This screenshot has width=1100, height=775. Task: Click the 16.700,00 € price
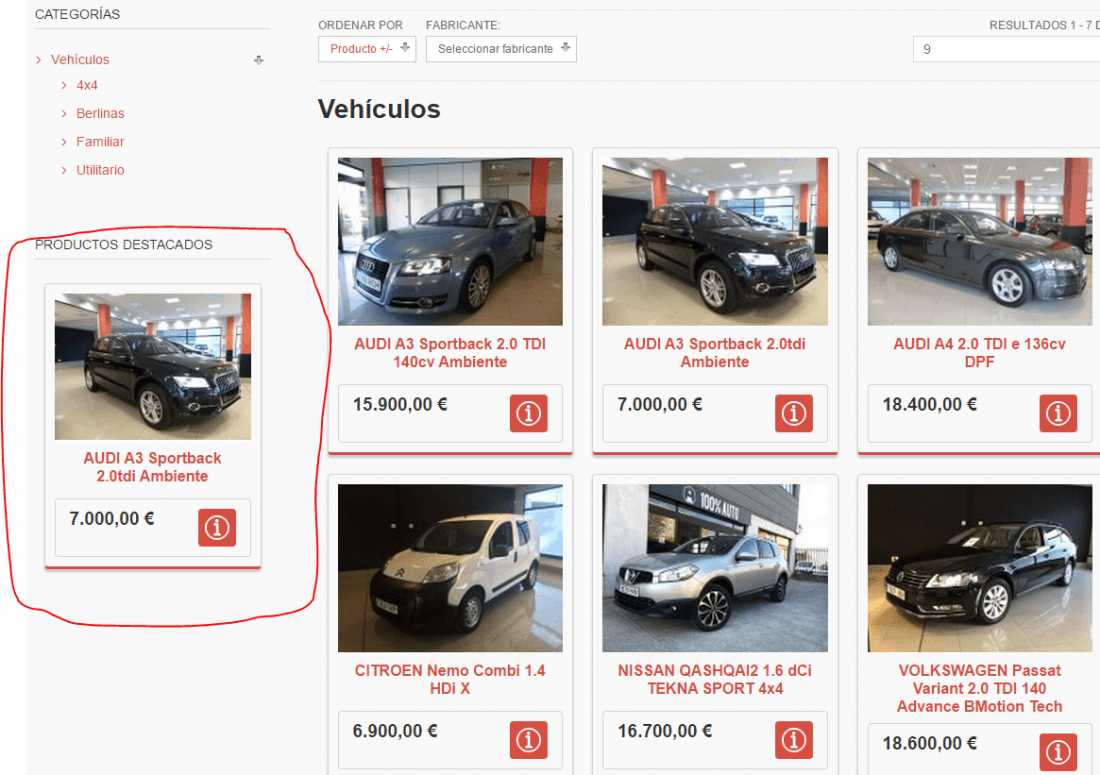pos(665,732)
